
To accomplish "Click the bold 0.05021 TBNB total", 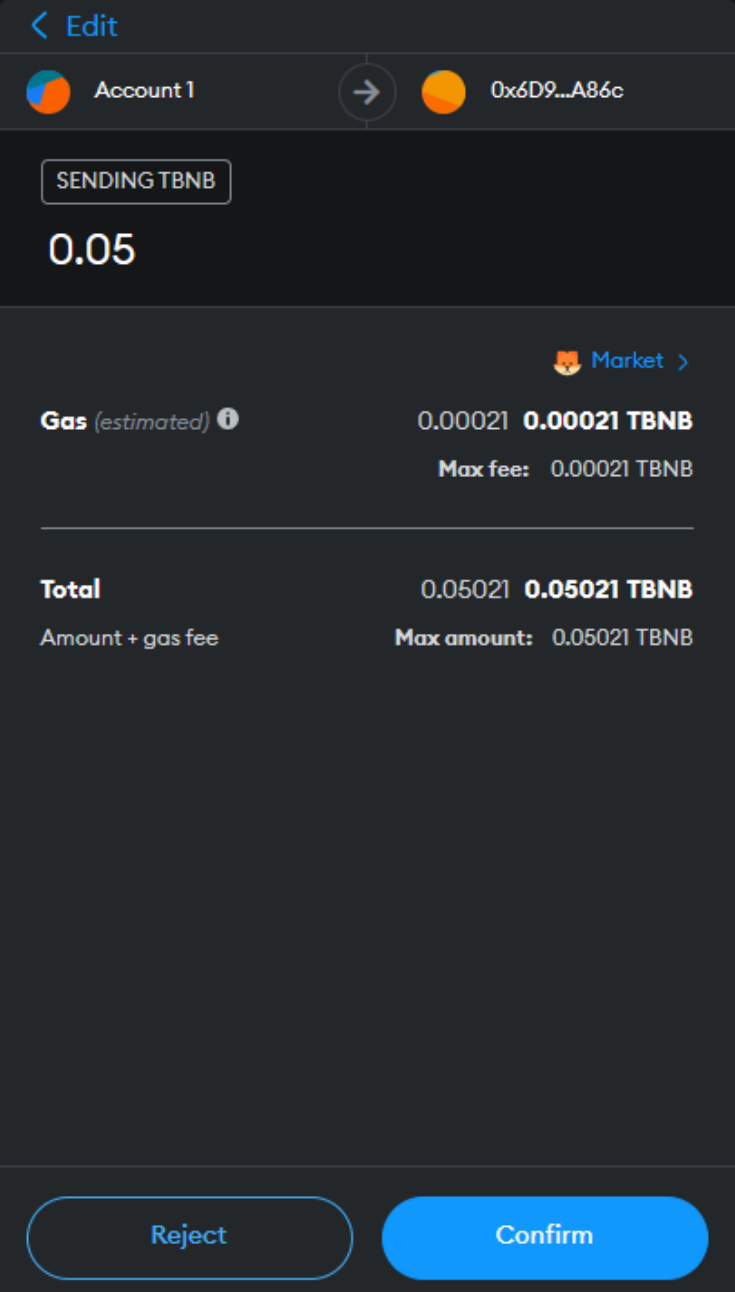I will [x=608, y=589].
